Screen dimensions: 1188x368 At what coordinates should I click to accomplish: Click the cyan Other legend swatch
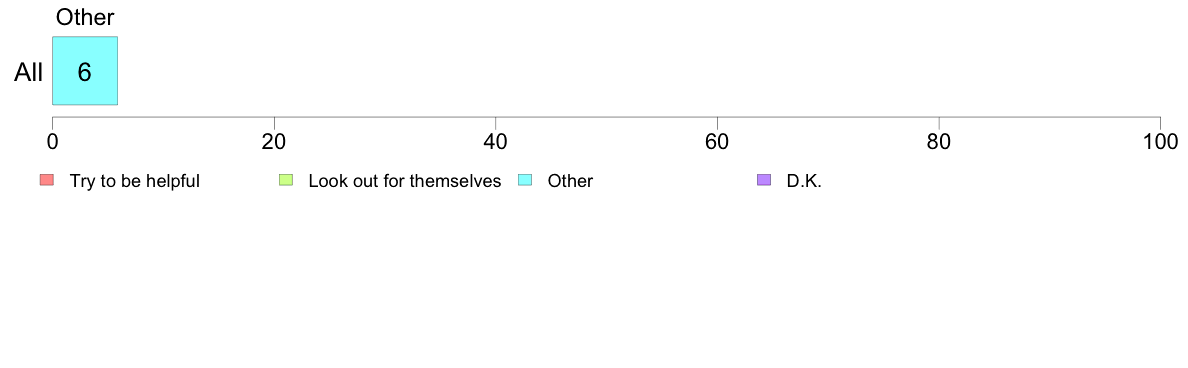(524, 180)
